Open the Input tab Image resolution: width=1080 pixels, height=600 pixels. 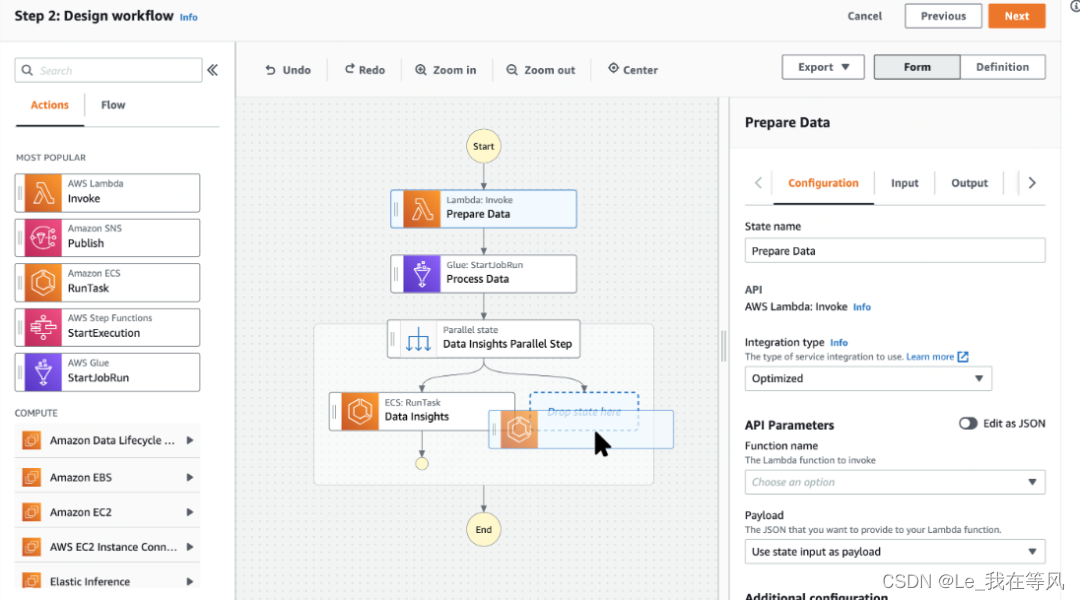click(x=904, y=183)
